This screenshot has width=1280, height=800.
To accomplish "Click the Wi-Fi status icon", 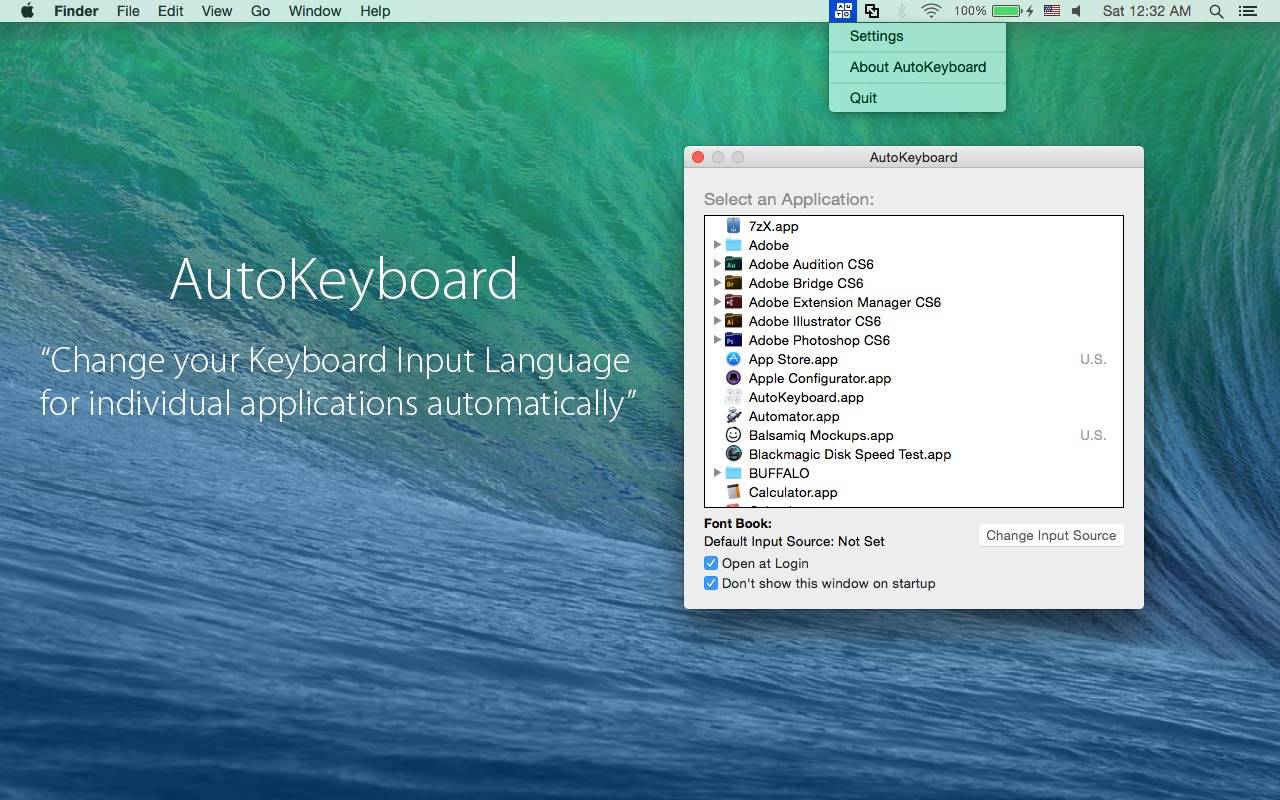I will pyautogui.click(x=931, y=11).
